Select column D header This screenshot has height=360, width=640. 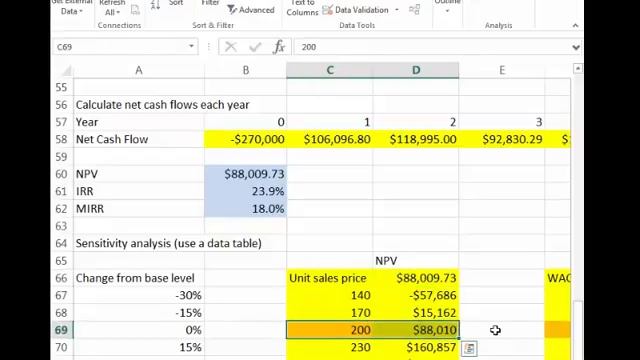(x=416, y=70)
